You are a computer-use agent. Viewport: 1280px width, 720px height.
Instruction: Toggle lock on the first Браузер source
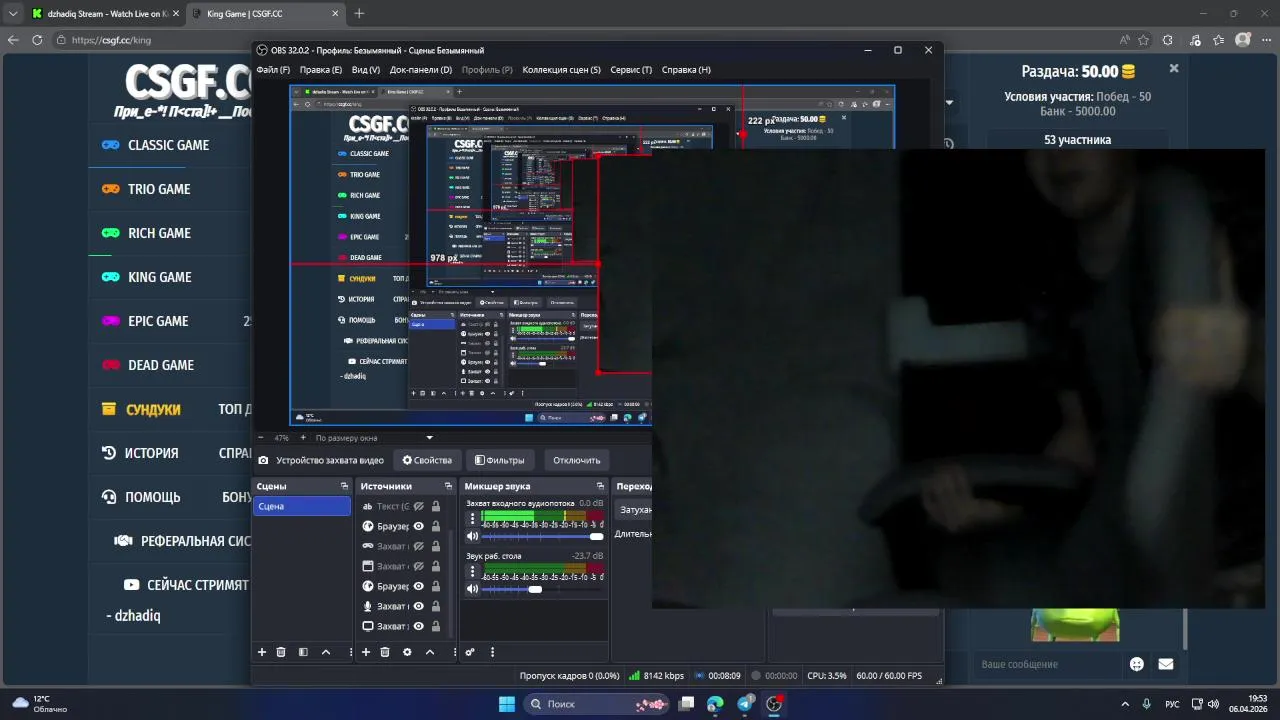point(436,526)
